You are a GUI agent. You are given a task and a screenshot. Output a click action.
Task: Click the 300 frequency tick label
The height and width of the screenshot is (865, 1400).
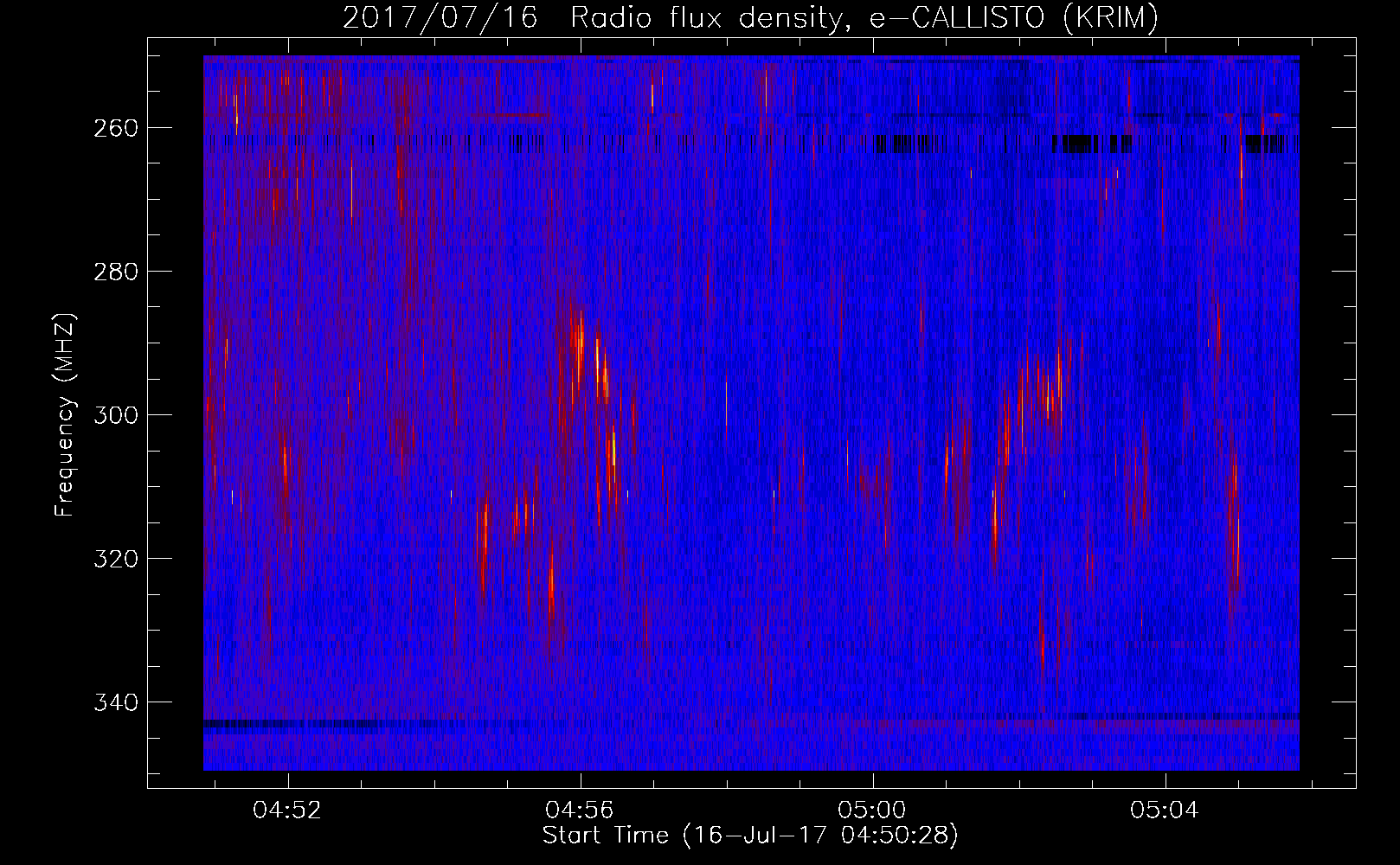pyautogui.click(x=115, y=415)
